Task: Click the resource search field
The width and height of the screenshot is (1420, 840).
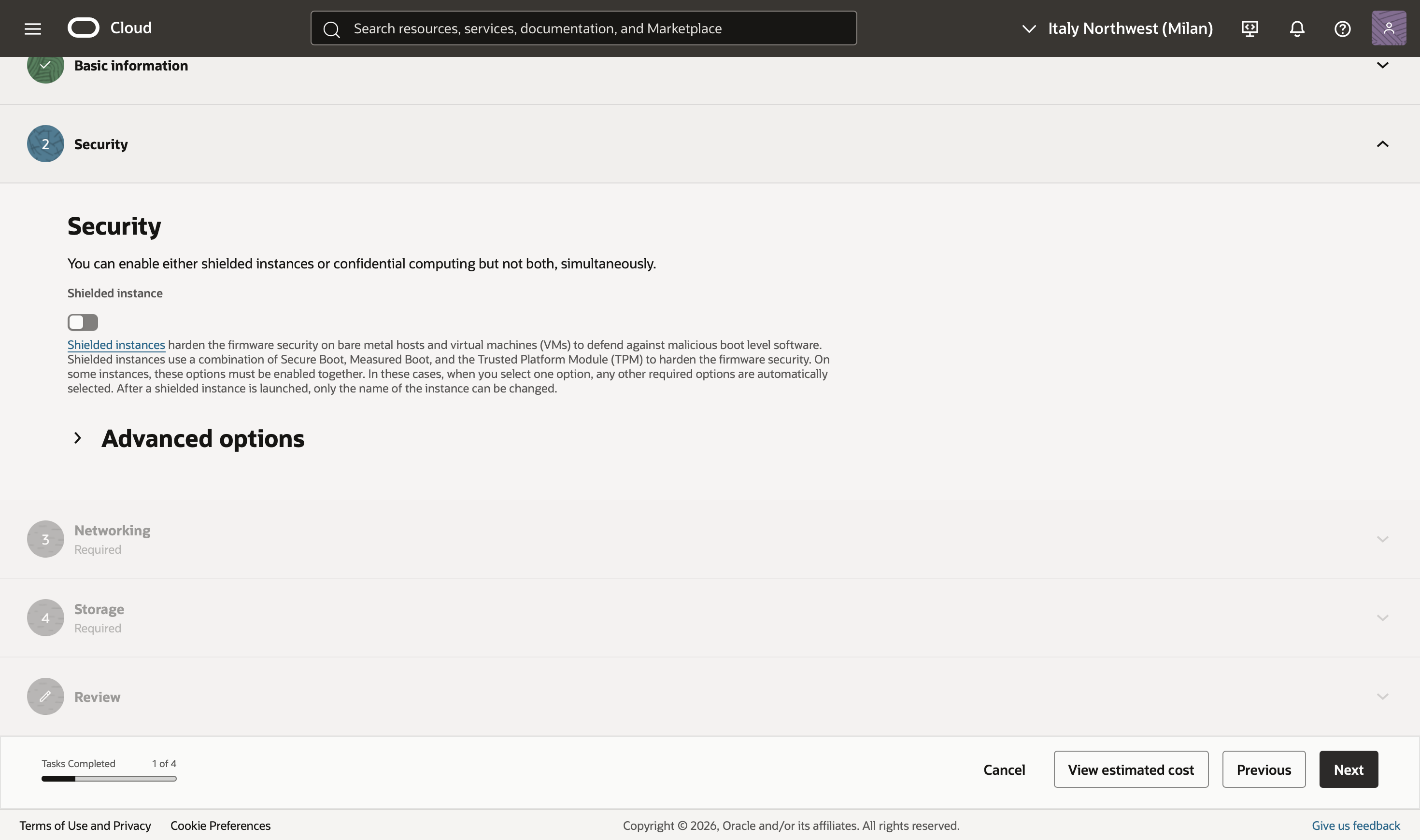Action: [x=583, y=28]
